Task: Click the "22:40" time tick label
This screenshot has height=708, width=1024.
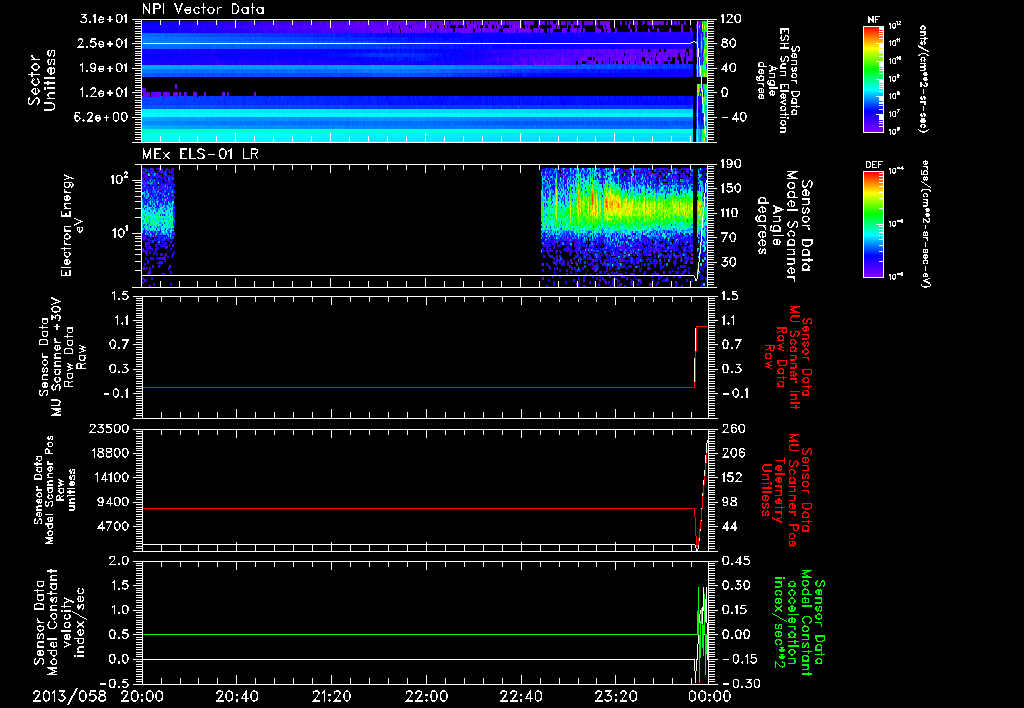Action: (x=521, y=696)
